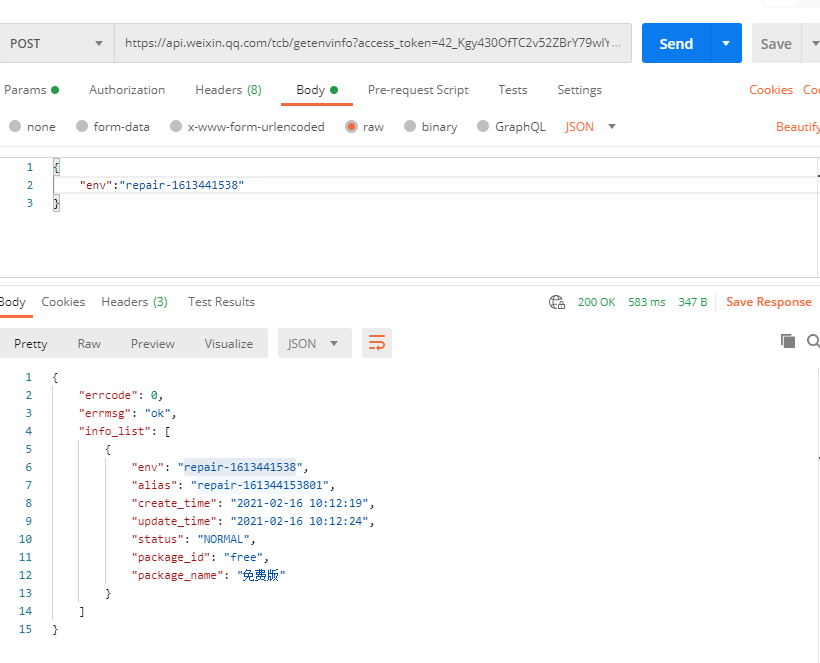Screen dimensions: 820x663
Task: Click the "errcode" line in response
Action: click(121, 395)
